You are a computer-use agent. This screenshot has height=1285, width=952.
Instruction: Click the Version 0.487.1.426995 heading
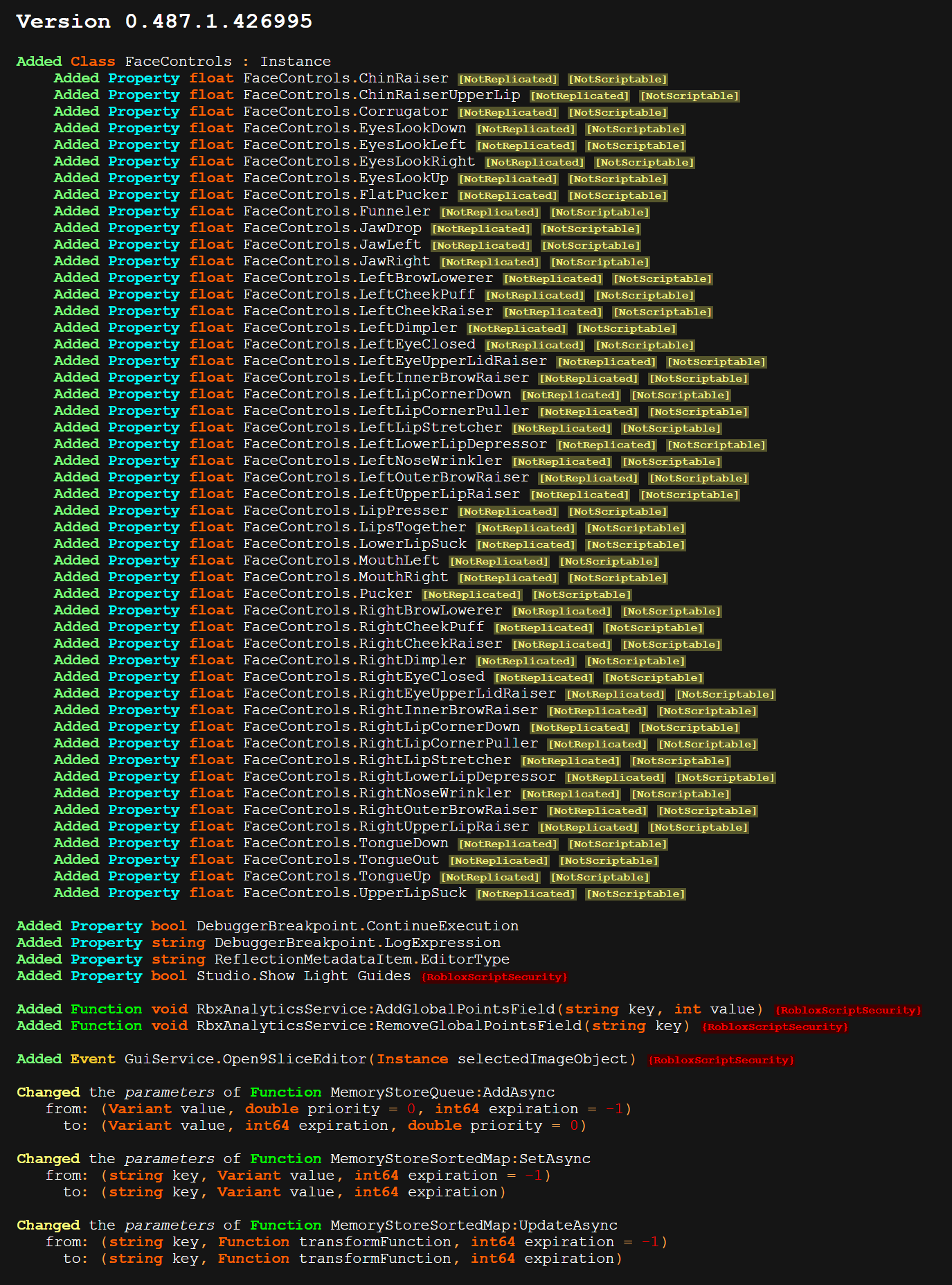[x=164, y=21]
